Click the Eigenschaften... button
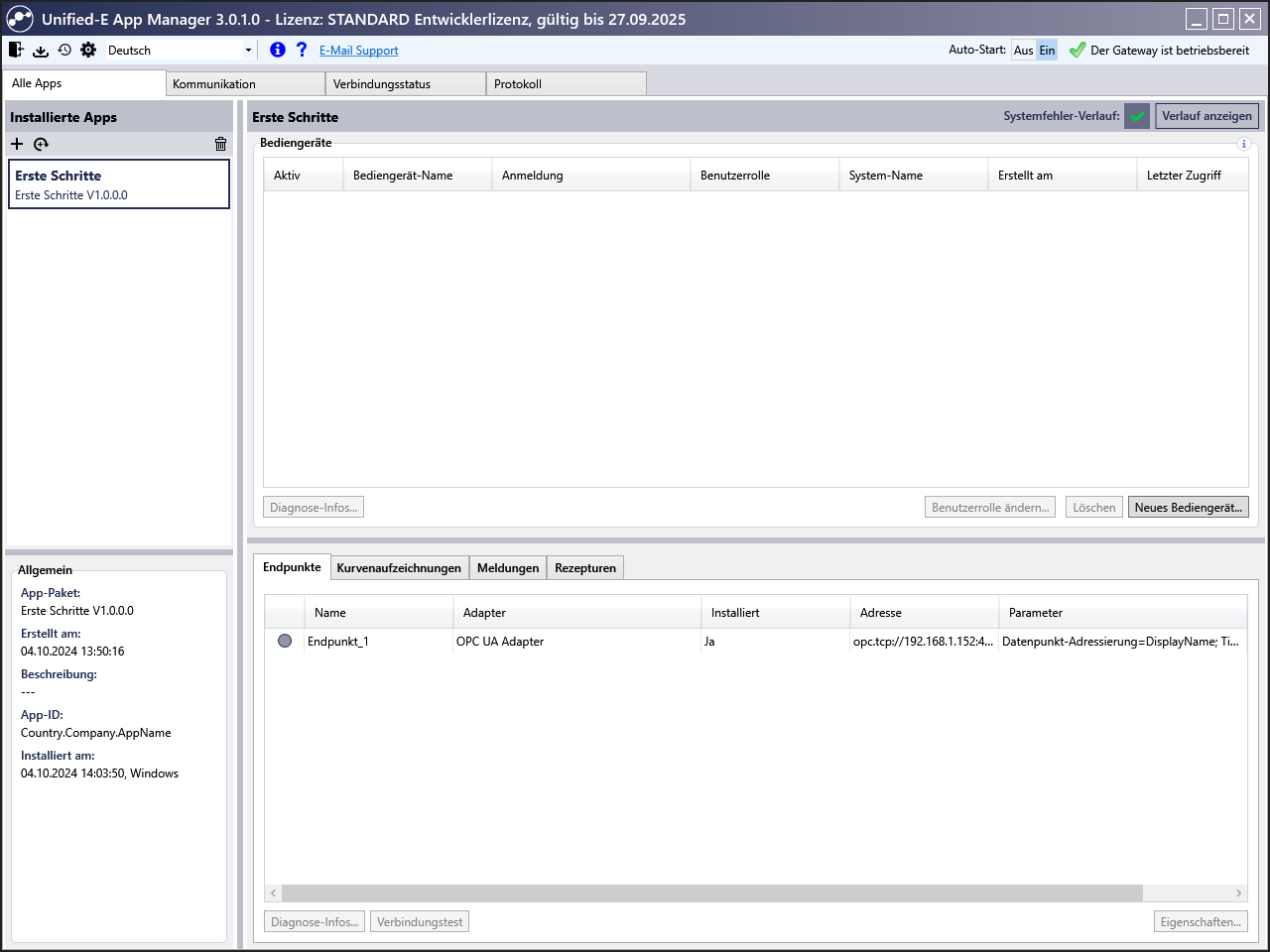1270x952 pixels. coord(1201,921)
